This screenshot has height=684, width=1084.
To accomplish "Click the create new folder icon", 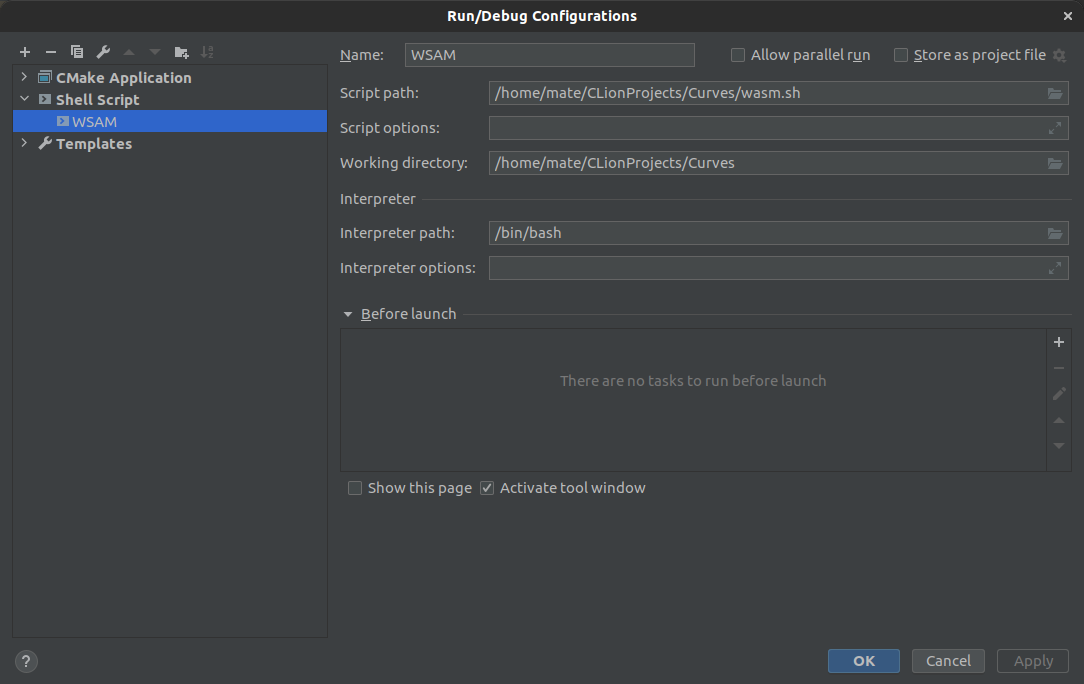I will click(181, 52).
